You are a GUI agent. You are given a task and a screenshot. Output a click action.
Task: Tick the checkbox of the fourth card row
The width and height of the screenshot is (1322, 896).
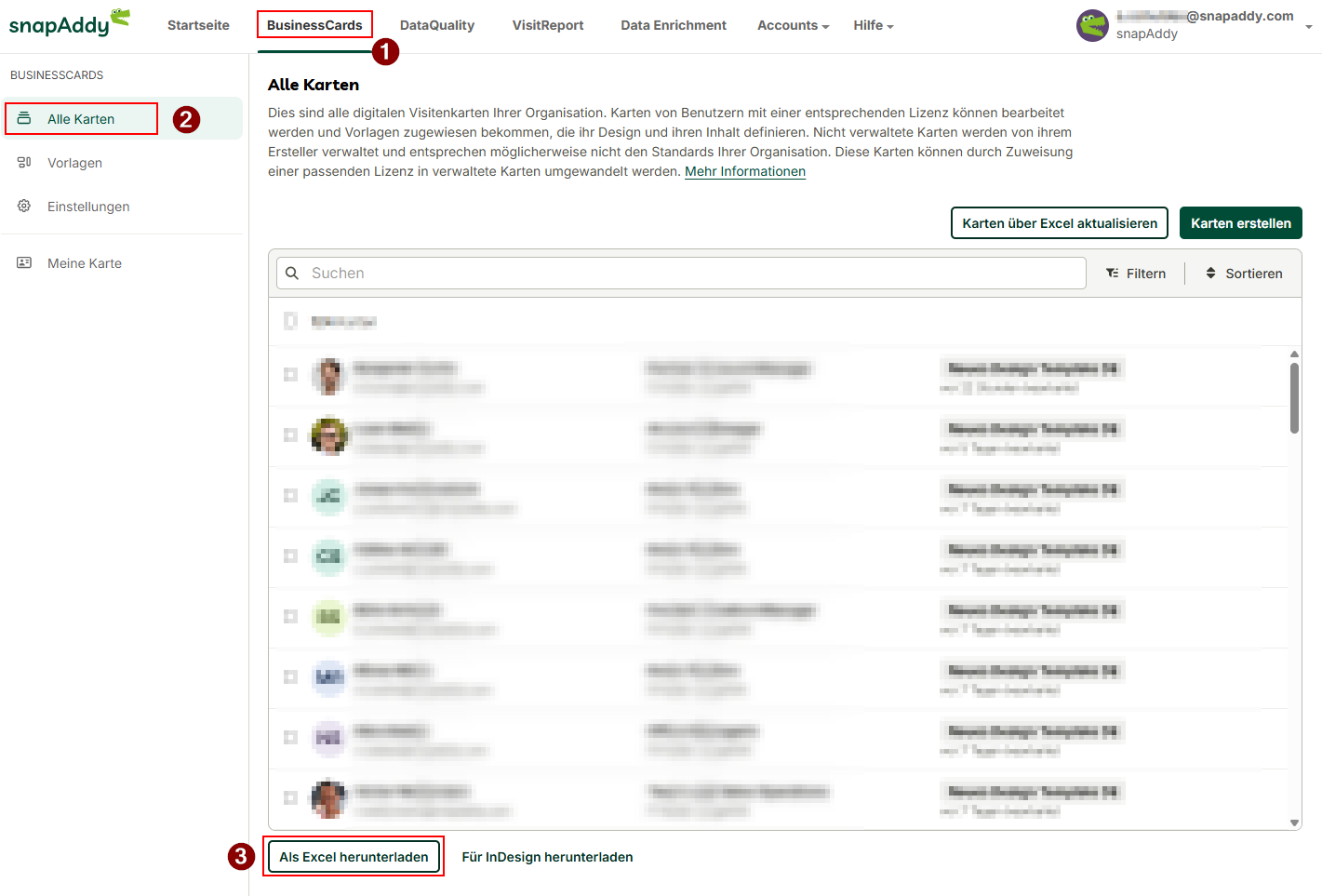290,555
